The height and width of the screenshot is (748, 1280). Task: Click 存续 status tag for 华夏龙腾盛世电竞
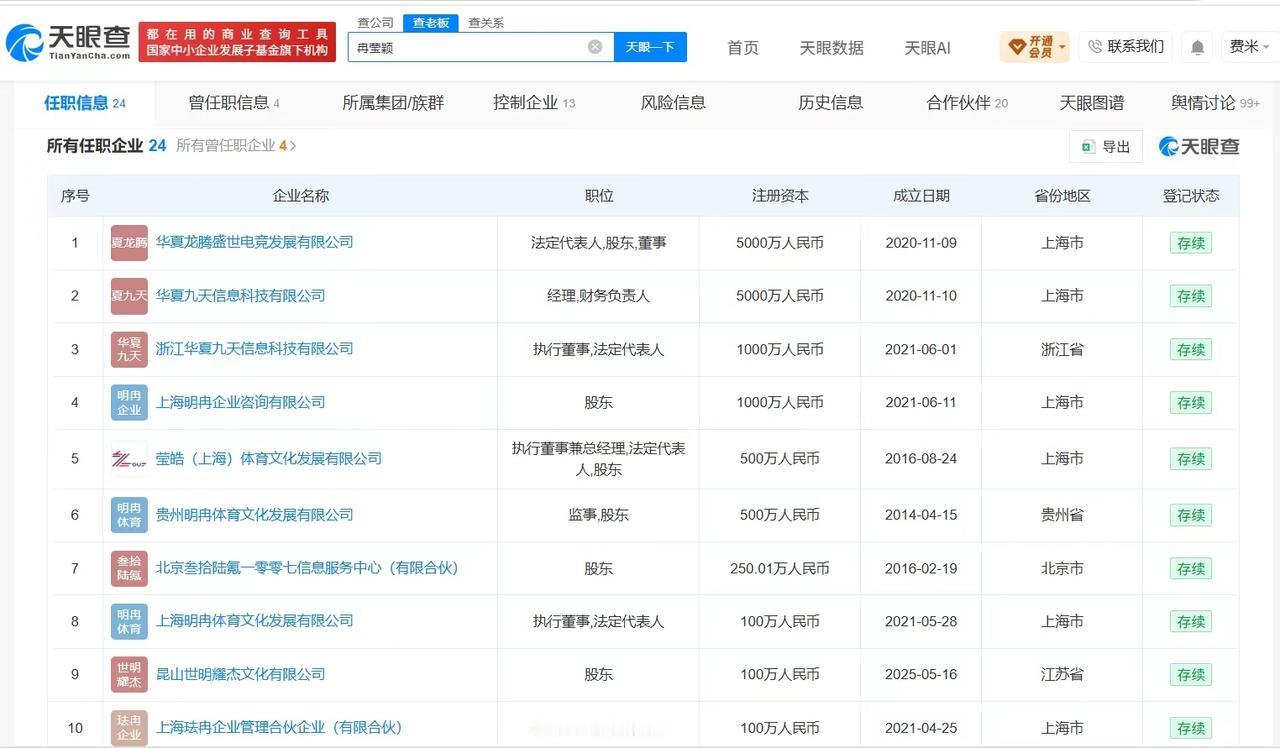click(x=1191, y=243)
